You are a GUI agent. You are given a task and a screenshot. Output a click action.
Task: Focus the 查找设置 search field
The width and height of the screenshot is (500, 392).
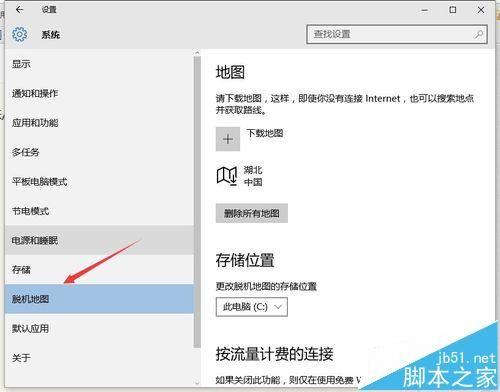[x=397, y=34]
